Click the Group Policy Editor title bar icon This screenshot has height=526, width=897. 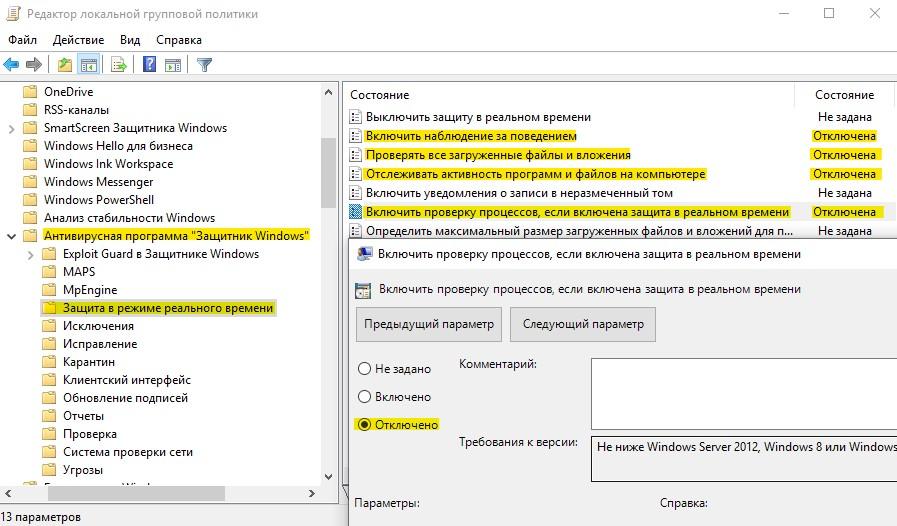pos(13,13)
